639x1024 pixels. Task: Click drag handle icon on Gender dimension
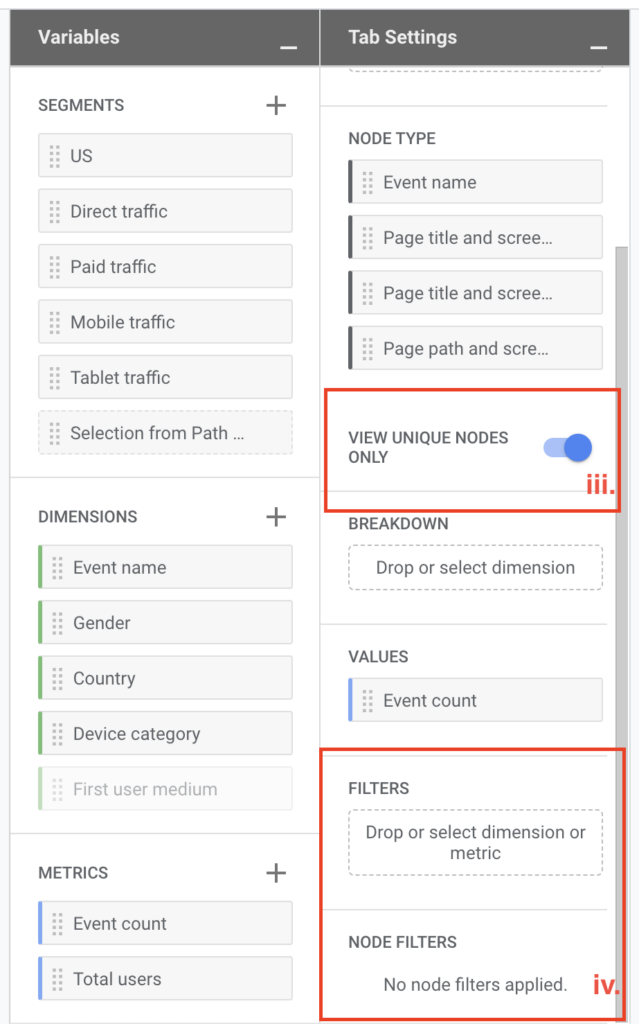[x=57, y=623]
